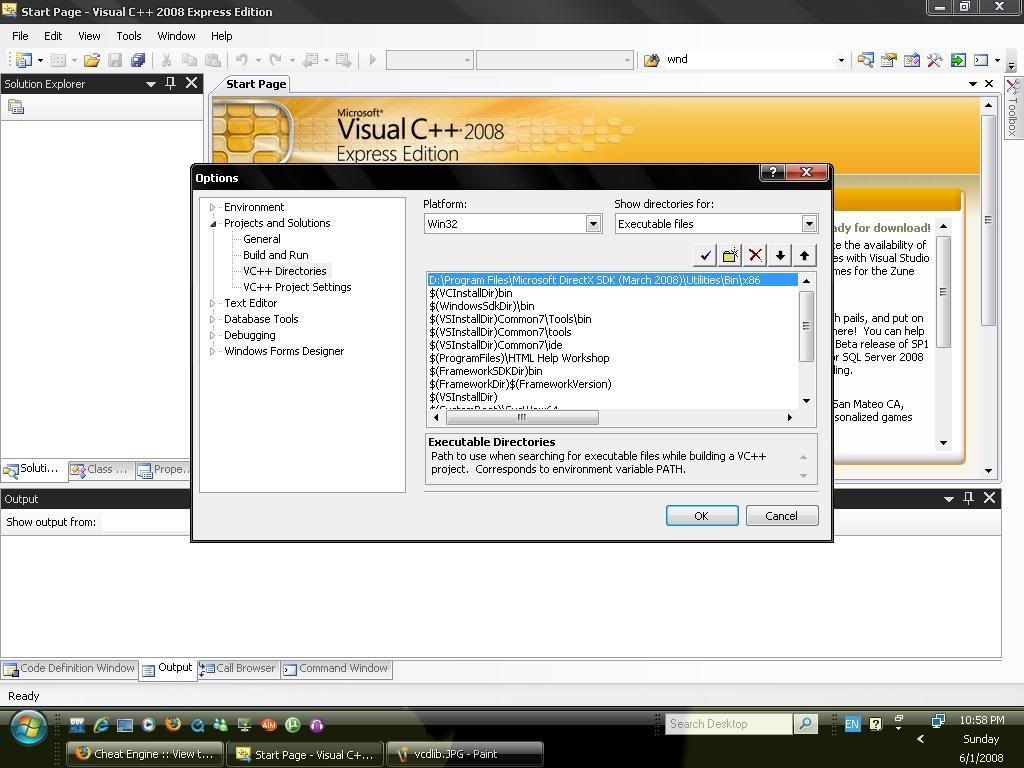Click OK in the Options dialog
Screen dimensions: 1024x768
pos(702,516)
